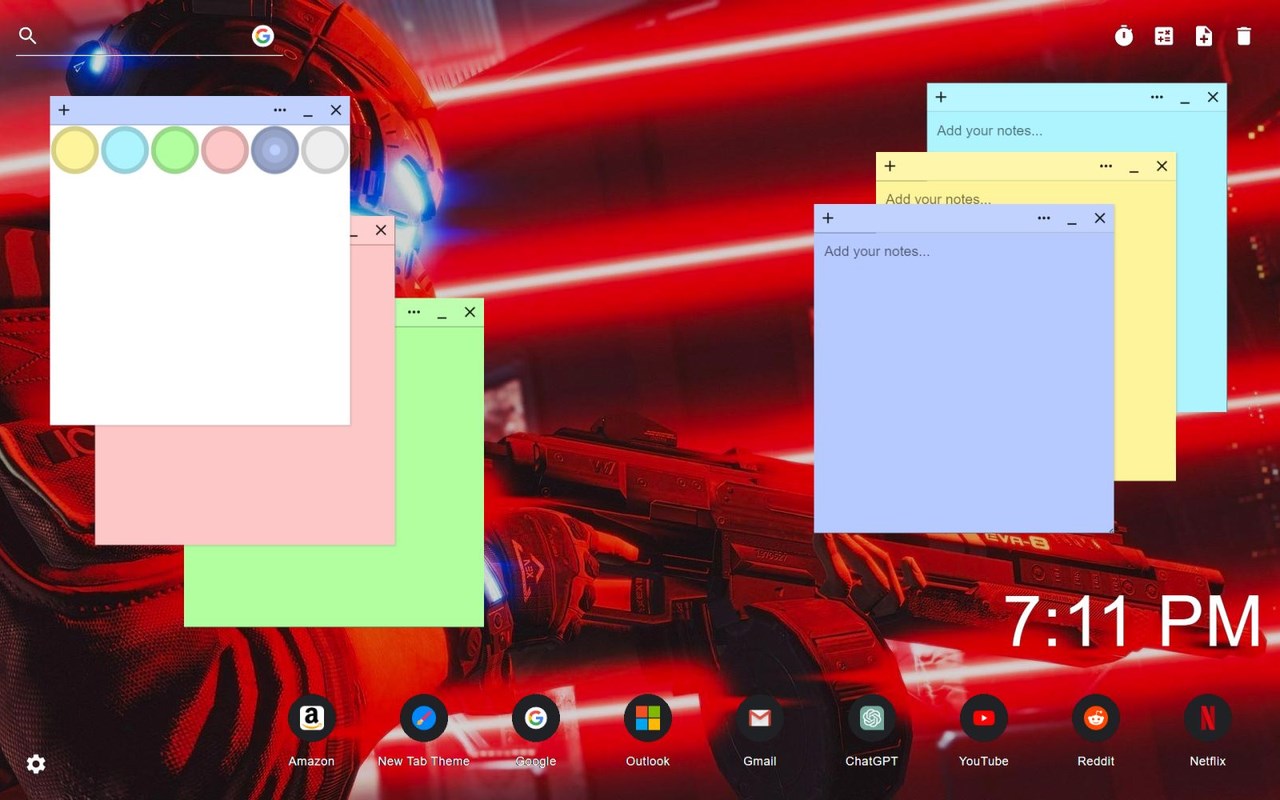Open the Google shortcut in the dock

[536, 718]
